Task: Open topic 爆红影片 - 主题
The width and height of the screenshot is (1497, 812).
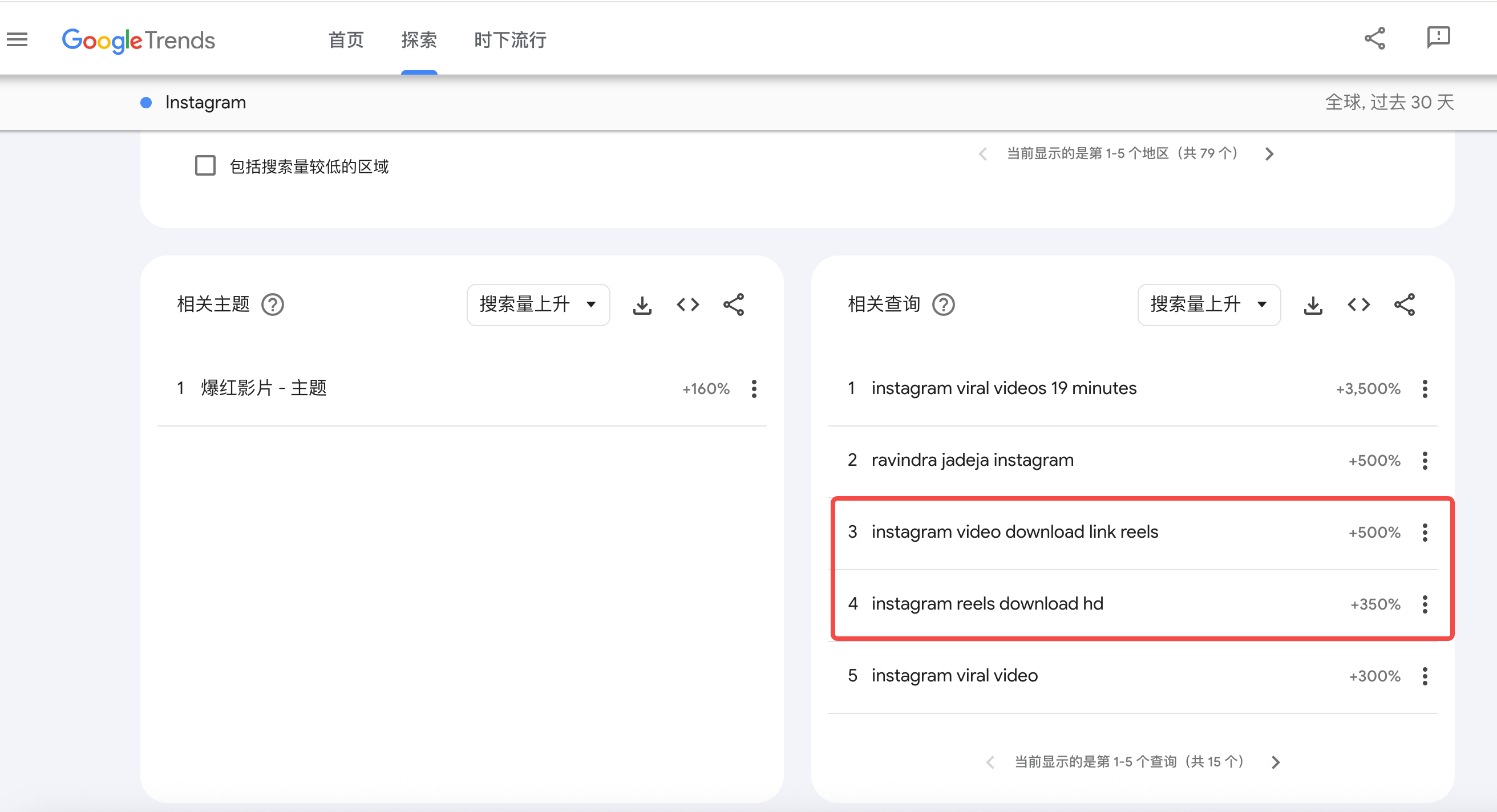Action: (263, 388)
